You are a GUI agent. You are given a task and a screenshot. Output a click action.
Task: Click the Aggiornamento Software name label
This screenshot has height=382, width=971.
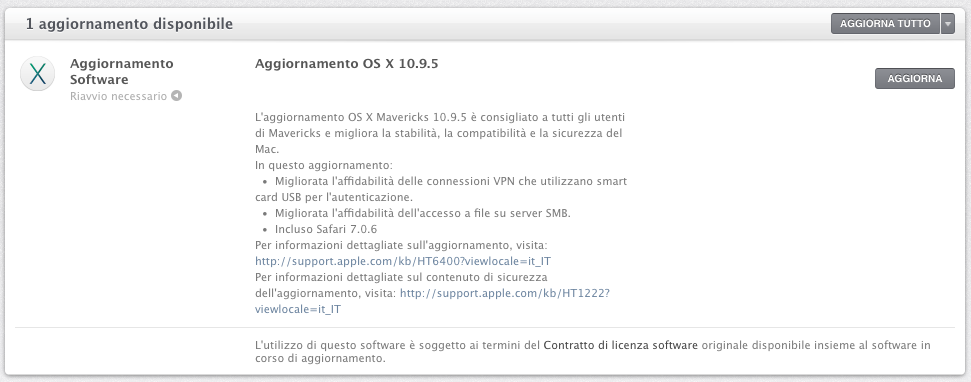click(x=121, y=71)
